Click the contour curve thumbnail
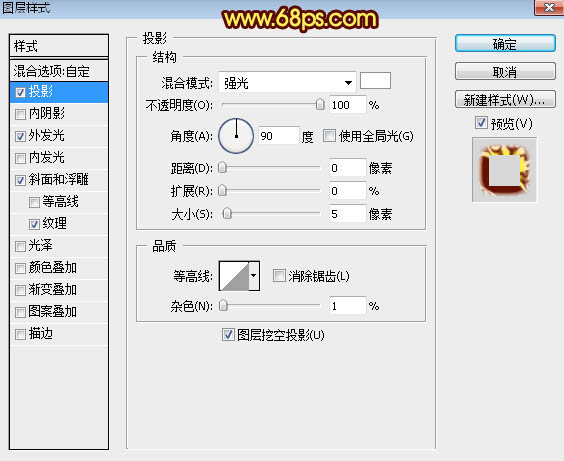This screenshot has height=461, width=564. 234,276
